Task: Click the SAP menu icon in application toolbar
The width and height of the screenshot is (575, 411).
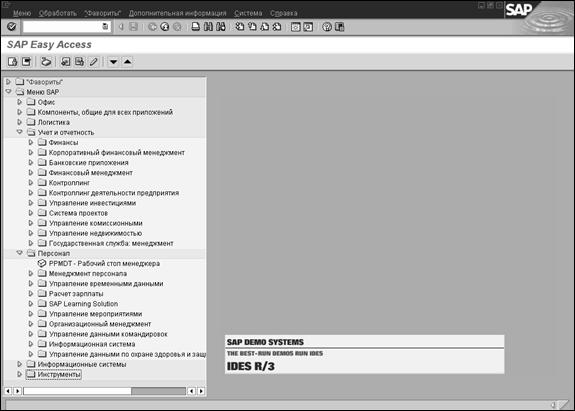Action: [x=26, y=62]
